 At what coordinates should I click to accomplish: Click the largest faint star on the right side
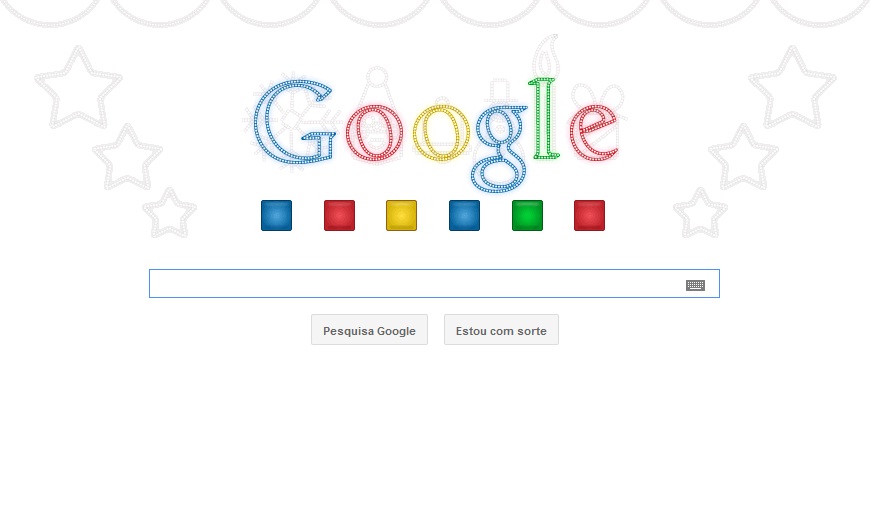(792, 87)
